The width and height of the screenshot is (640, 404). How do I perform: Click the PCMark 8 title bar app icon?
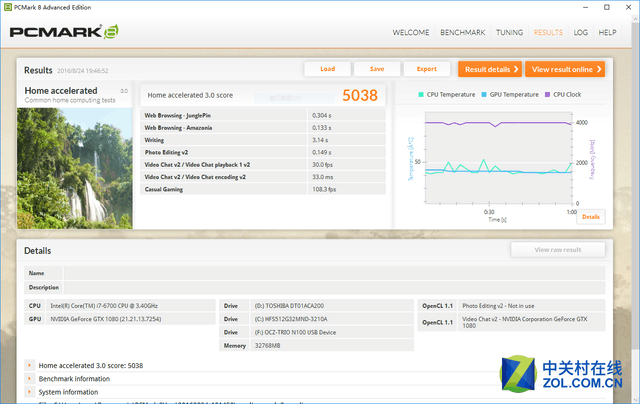point(7,7)
